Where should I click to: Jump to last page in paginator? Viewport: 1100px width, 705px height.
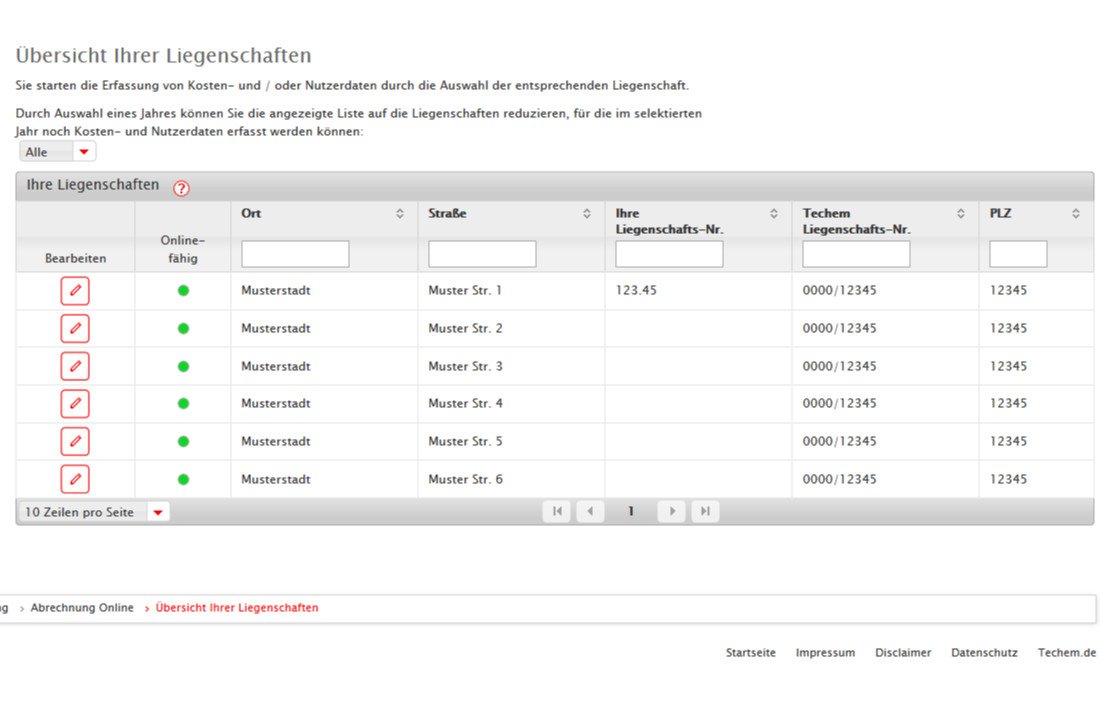[x=705, y=512]
